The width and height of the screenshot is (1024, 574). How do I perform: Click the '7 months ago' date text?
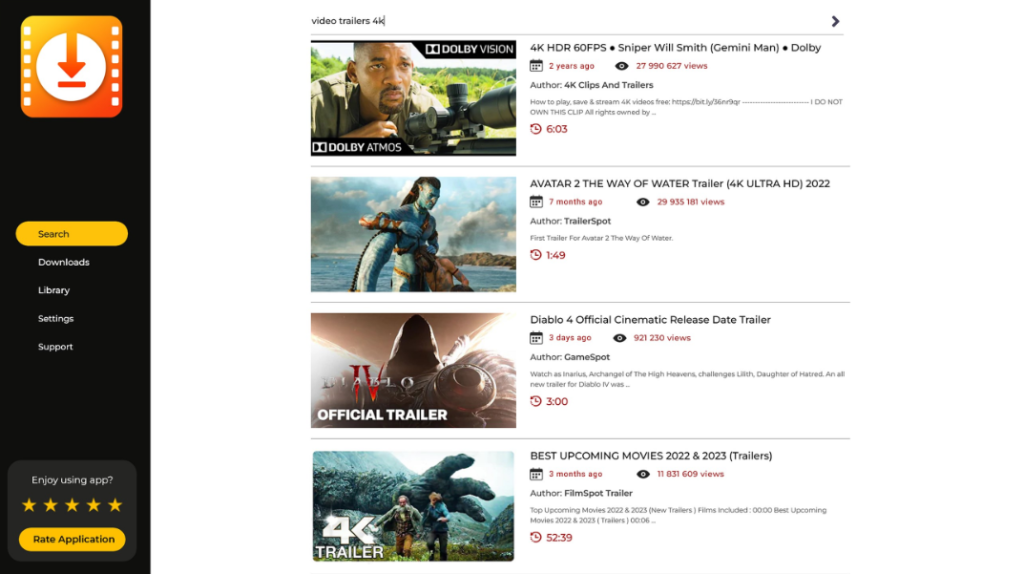pyautogui.click(x=575, y=202)
